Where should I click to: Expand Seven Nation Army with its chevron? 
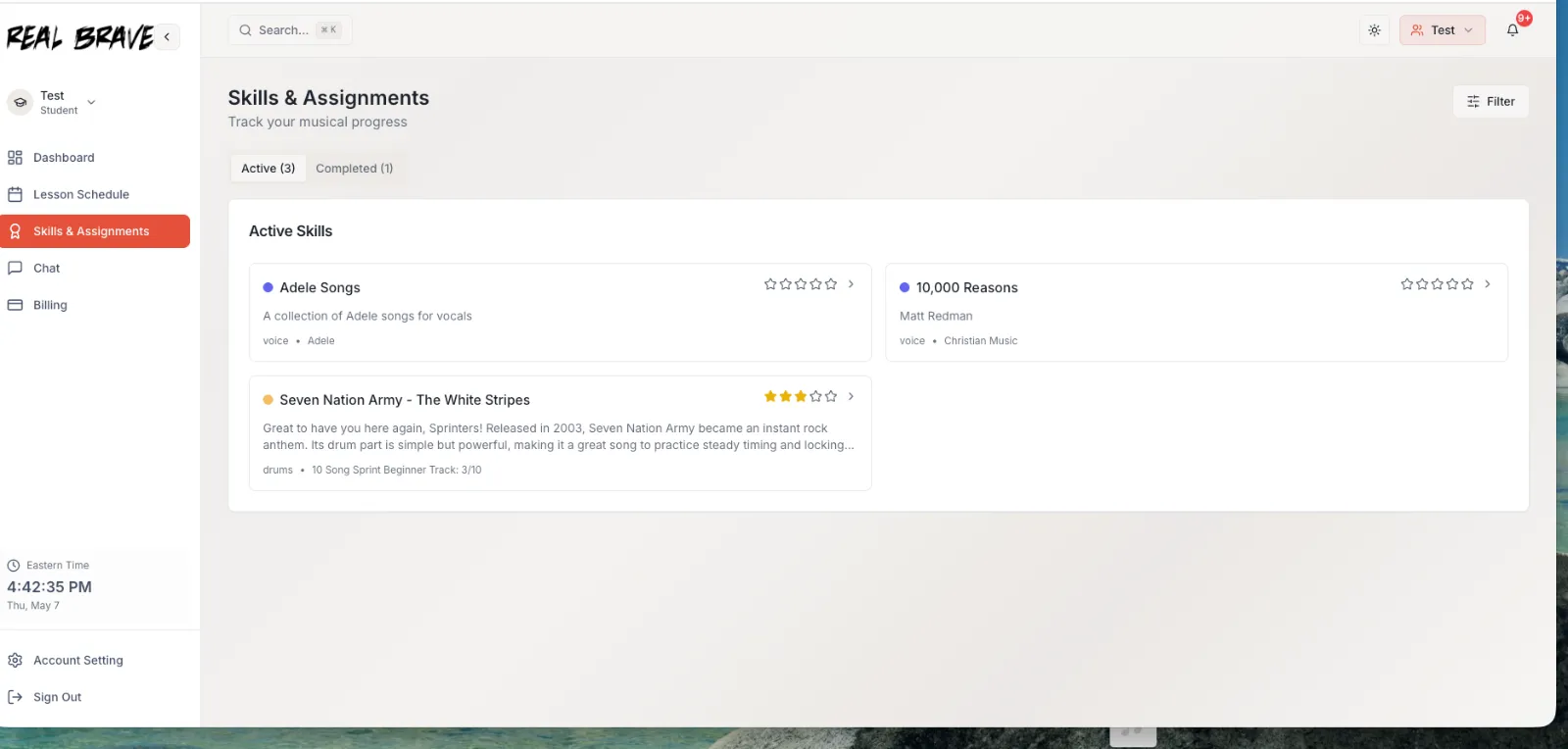[x=851, y=397]
